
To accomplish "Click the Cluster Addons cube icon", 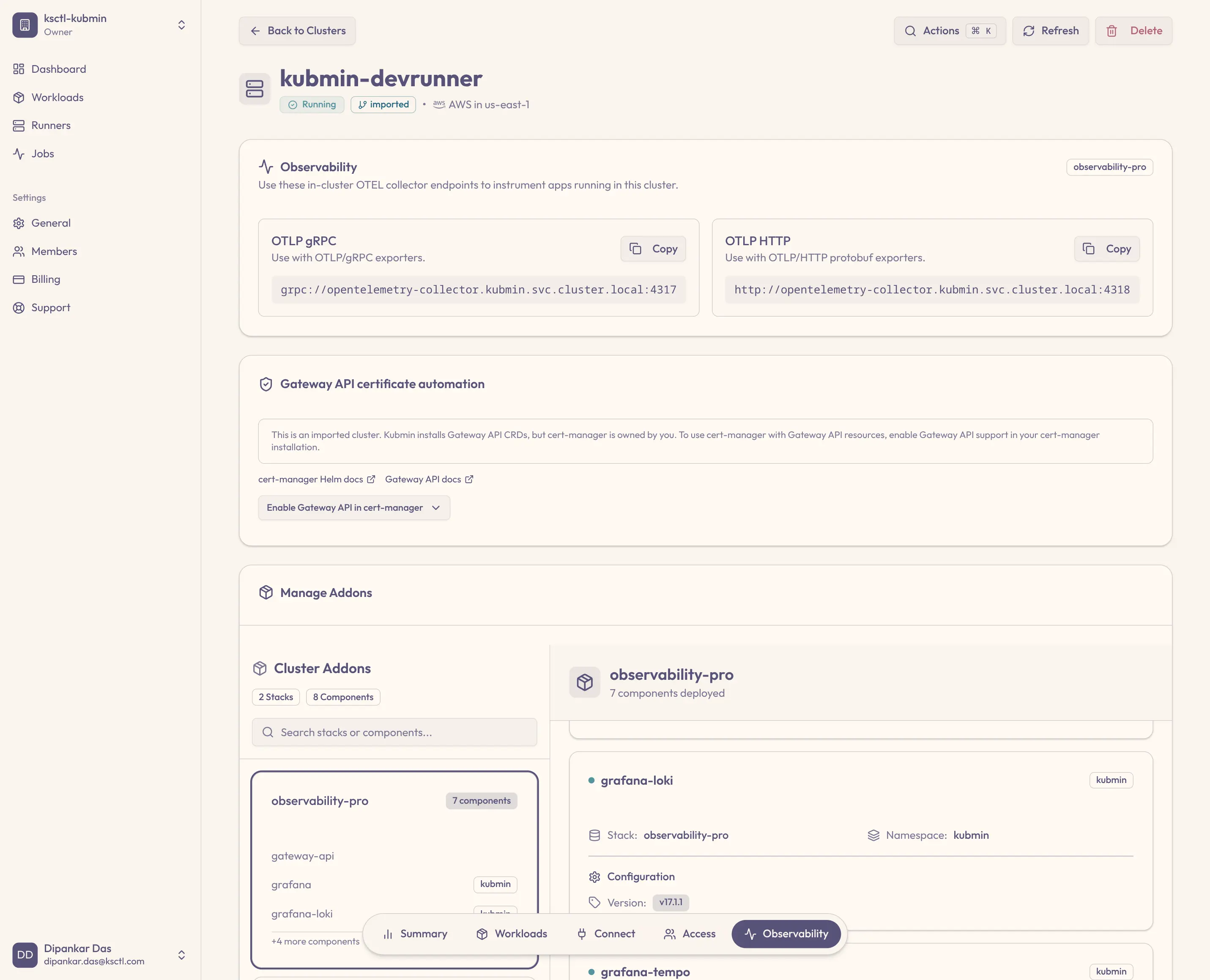I will [x=260, y=668].
